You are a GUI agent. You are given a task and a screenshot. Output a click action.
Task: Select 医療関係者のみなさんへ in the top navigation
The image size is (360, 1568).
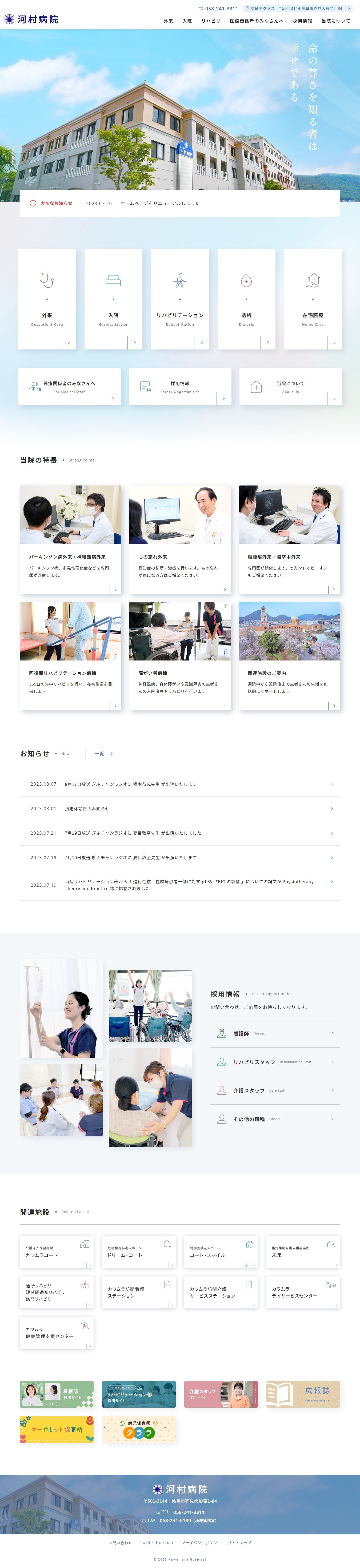point(257,21)
